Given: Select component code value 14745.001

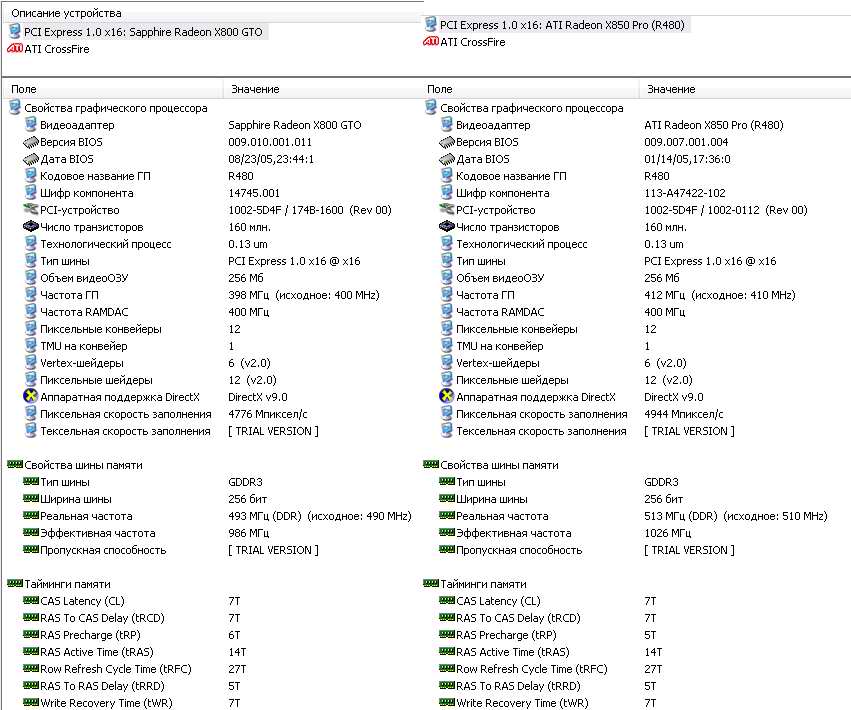Looking at the screenshot, I should 254,193.
